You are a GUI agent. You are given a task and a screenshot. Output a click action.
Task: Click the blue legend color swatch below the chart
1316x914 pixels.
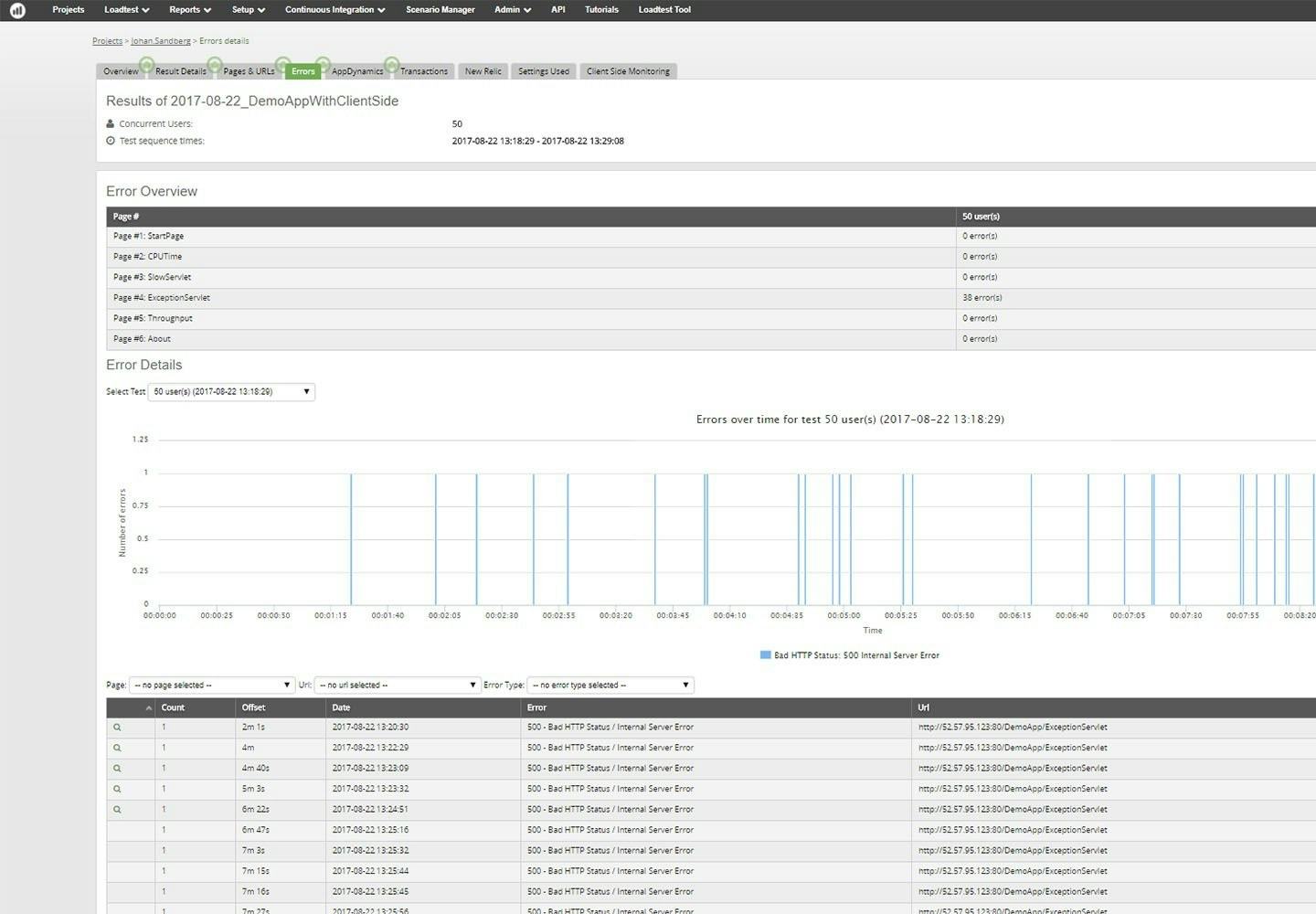click(x=764, y=654)
